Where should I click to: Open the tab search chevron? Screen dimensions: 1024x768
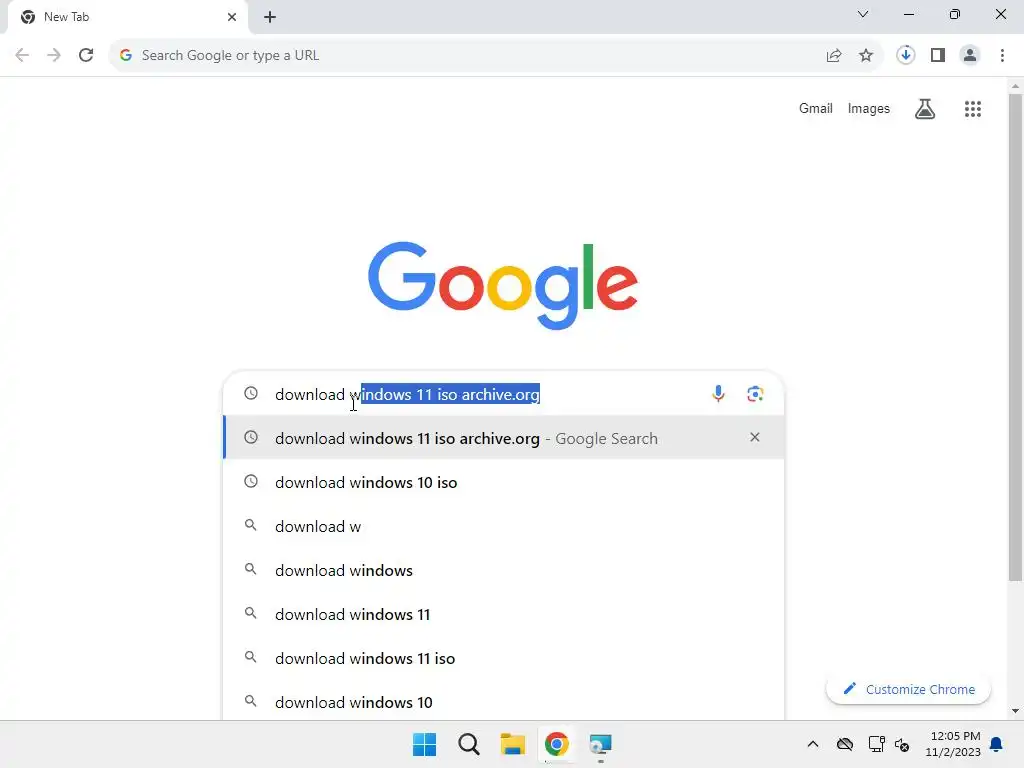(863, 14)
